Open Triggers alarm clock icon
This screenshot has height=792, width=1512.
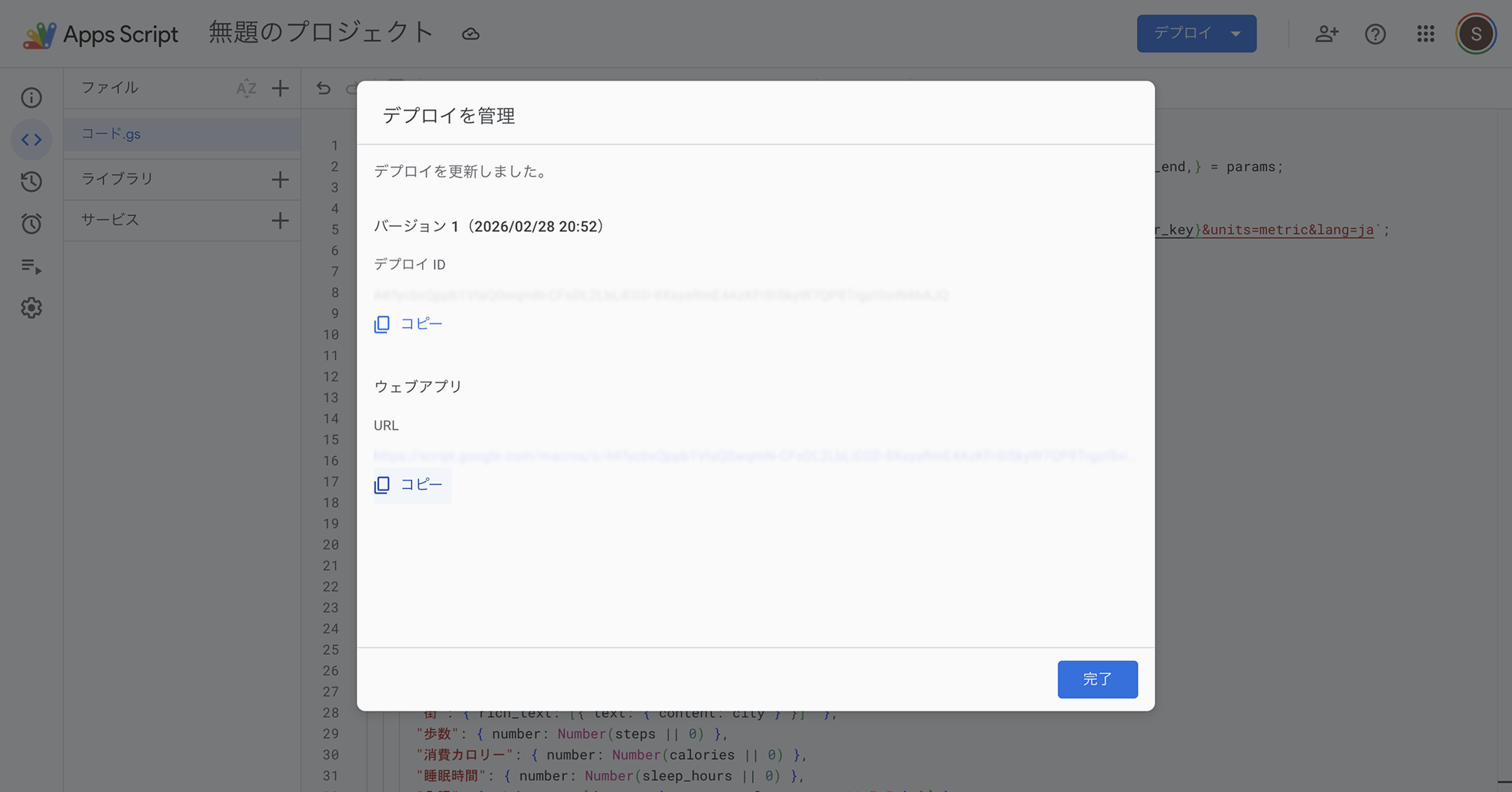(x=31, y=223)
